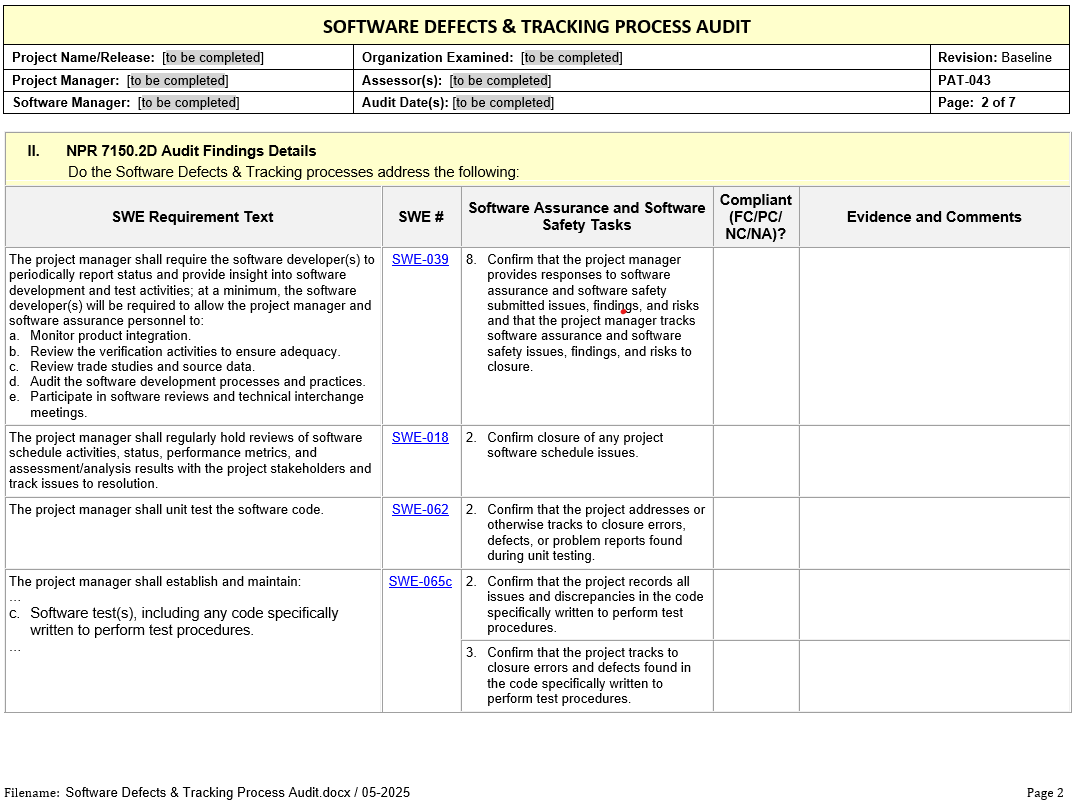Follow the SWE-062 hyperlink
This screenshot has width=1075, height=805.
[x=420, y=510]
